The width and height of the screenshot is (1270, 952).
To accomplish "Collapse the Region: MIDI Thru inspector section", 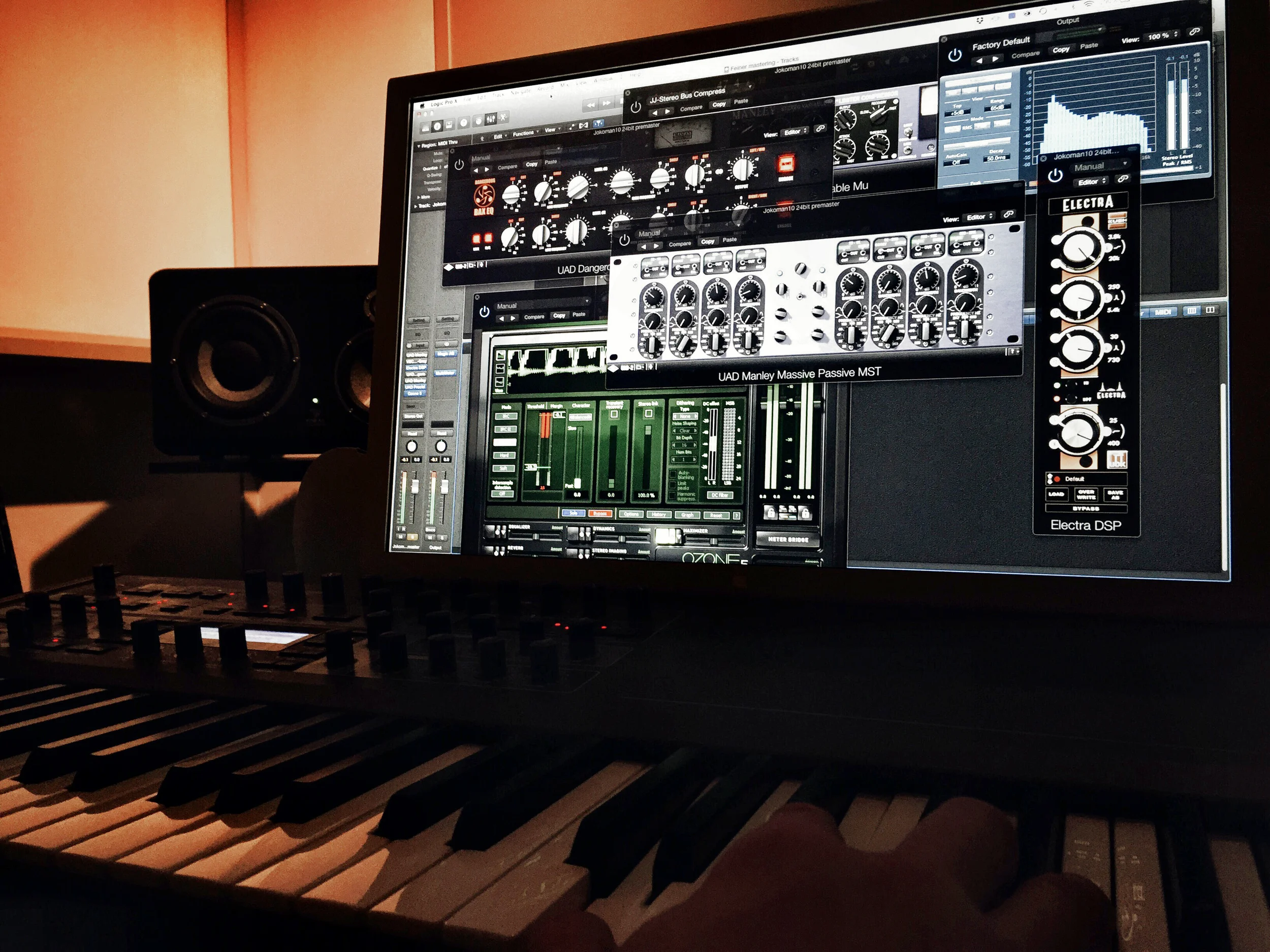I will tap(418, 146).
